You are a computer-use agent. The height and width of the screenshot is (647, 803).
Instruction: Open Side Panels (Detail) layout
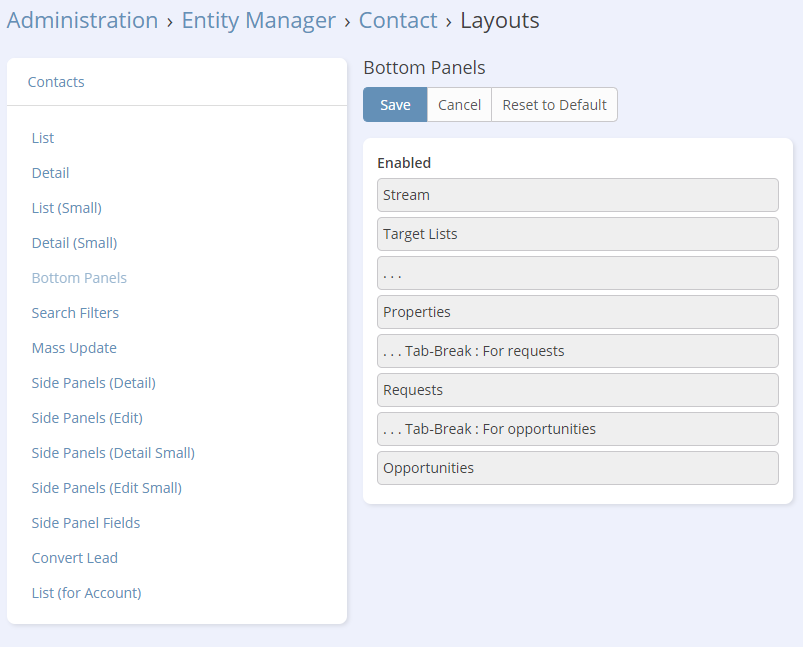click(x=94, y=383)
